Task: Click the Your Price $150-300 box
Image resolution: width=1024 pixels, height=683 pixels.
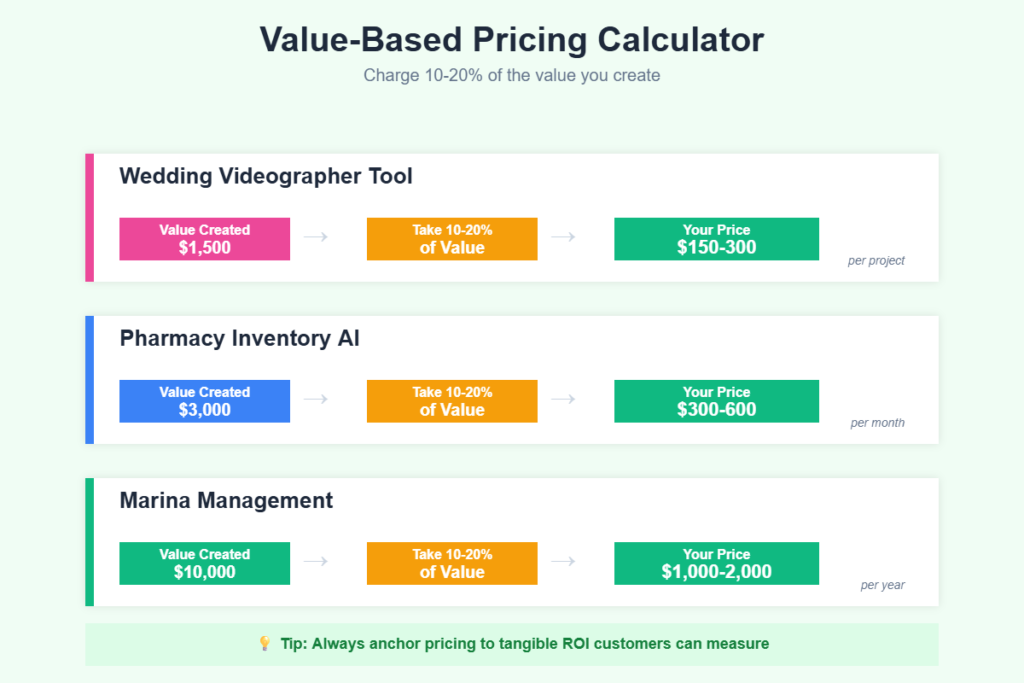Action: [716, 239]
